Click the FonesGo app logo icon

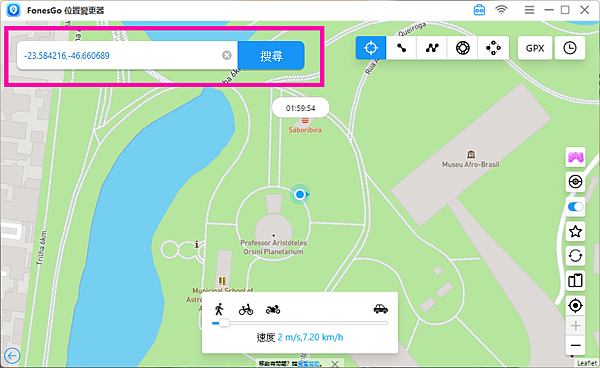point(13,10)
